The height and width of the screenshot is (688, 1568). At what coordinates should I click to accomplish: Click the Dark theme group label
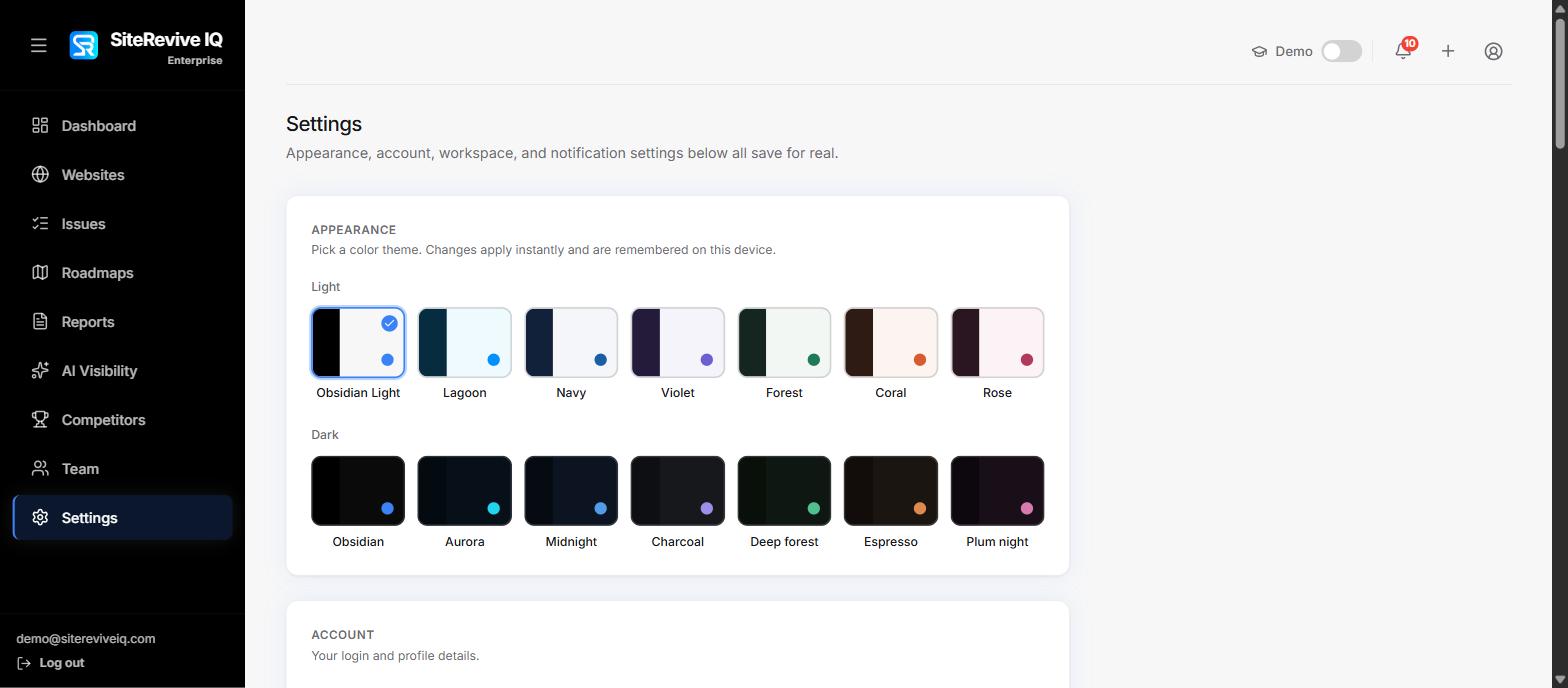pyautogui.click(x=325, y=435)
